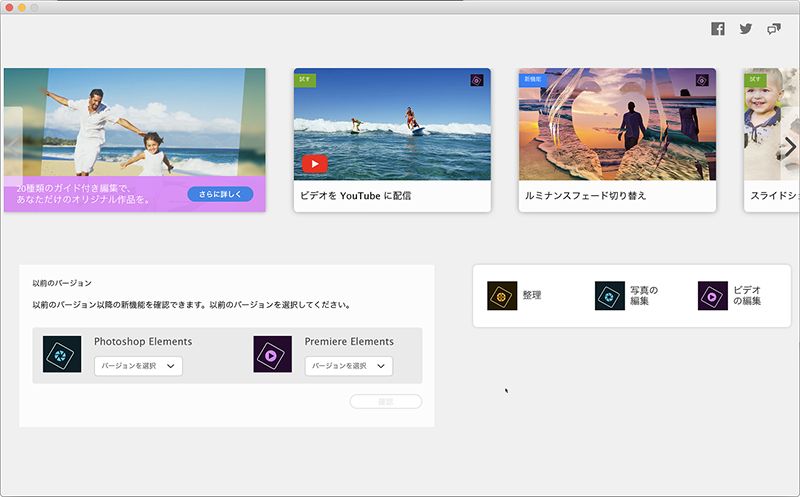Click the ビデオの編集 label
The width and height of the screenshot is (800, 497).
pos(747,295)
